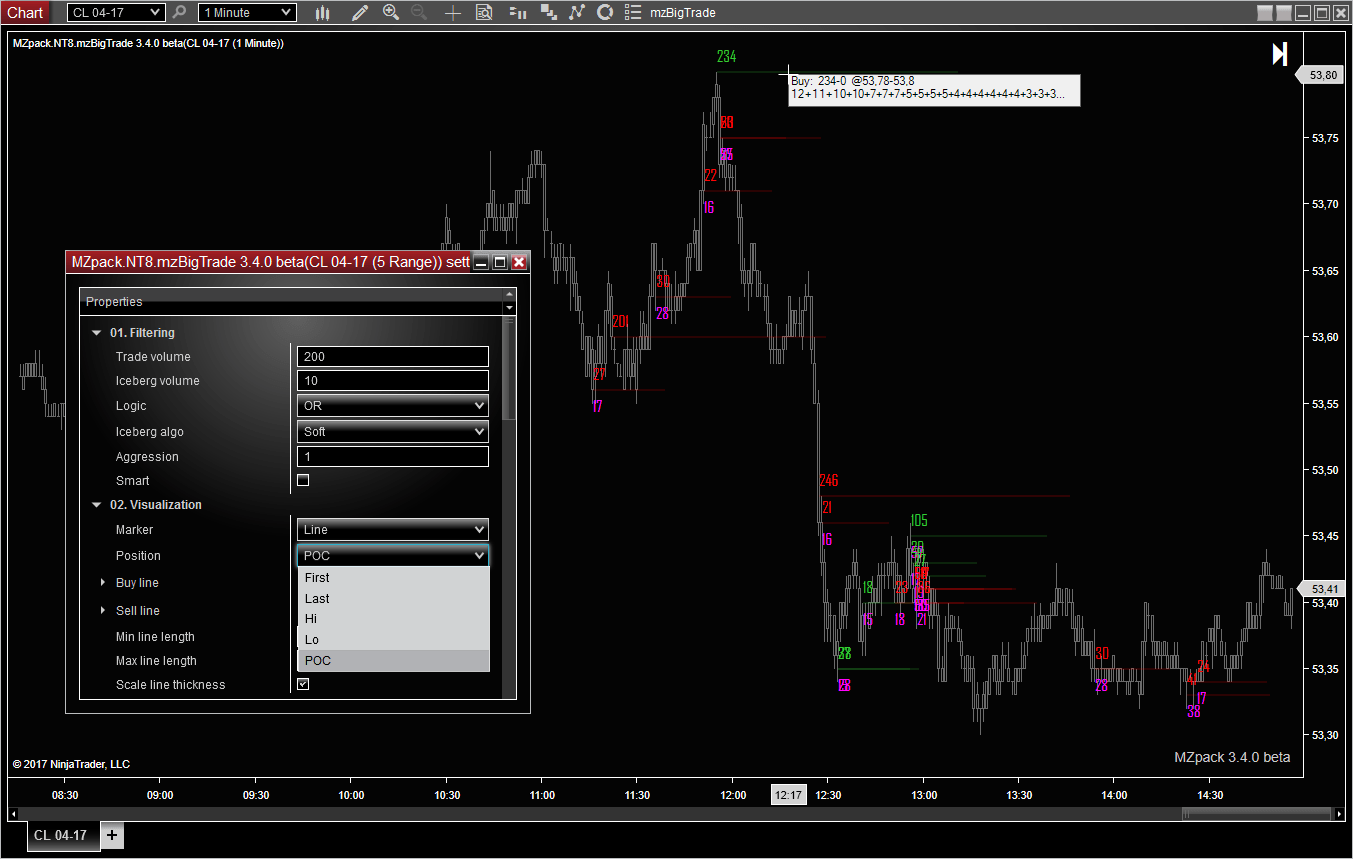Maximize the mzBigTrade settings dialog
The image size is (1353, 859).
[x=500, y=262]
